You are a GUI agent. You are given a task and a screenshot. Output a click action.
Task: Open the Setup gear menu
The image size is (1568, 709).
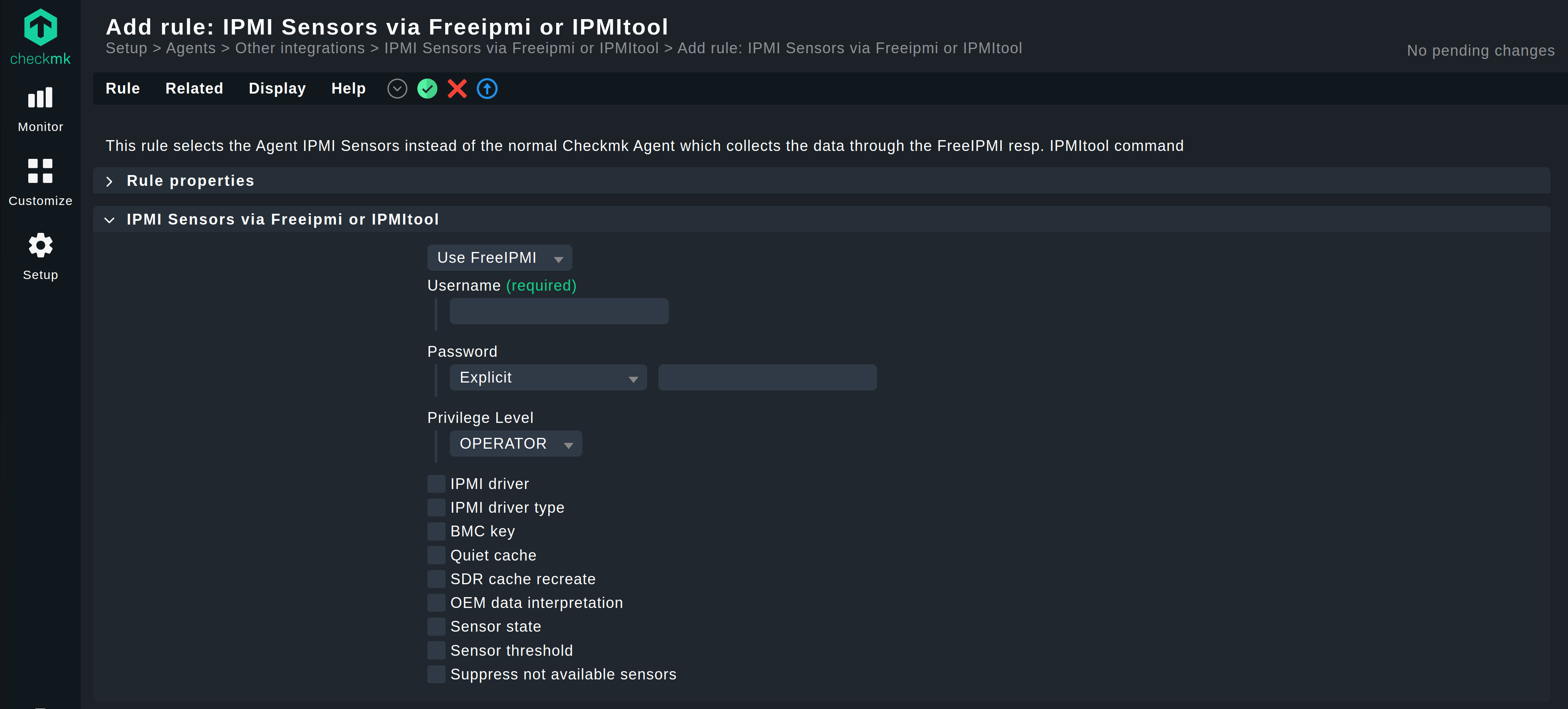[40, 256]
